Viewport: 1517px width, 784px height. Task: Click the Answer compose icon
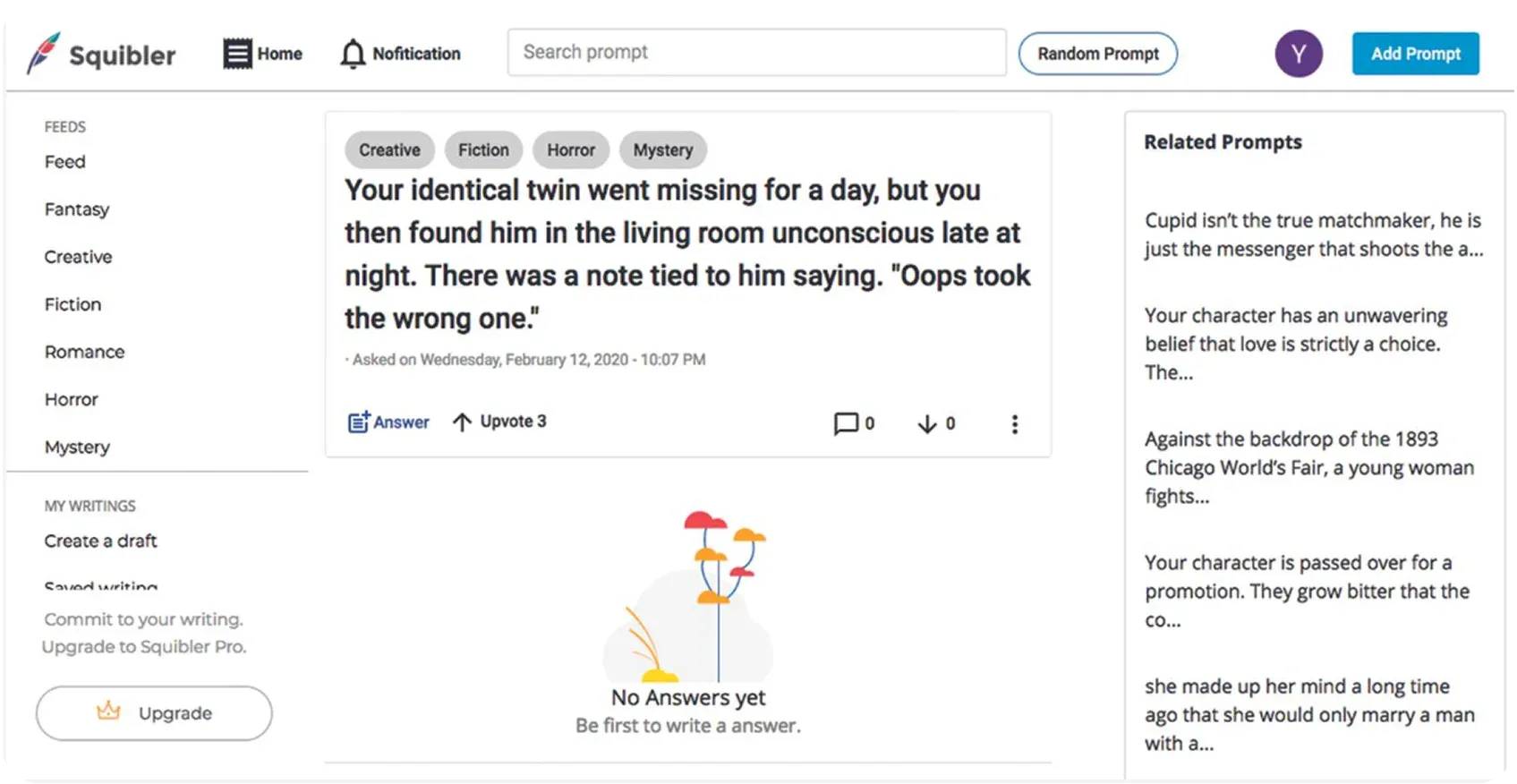point(359,422)
